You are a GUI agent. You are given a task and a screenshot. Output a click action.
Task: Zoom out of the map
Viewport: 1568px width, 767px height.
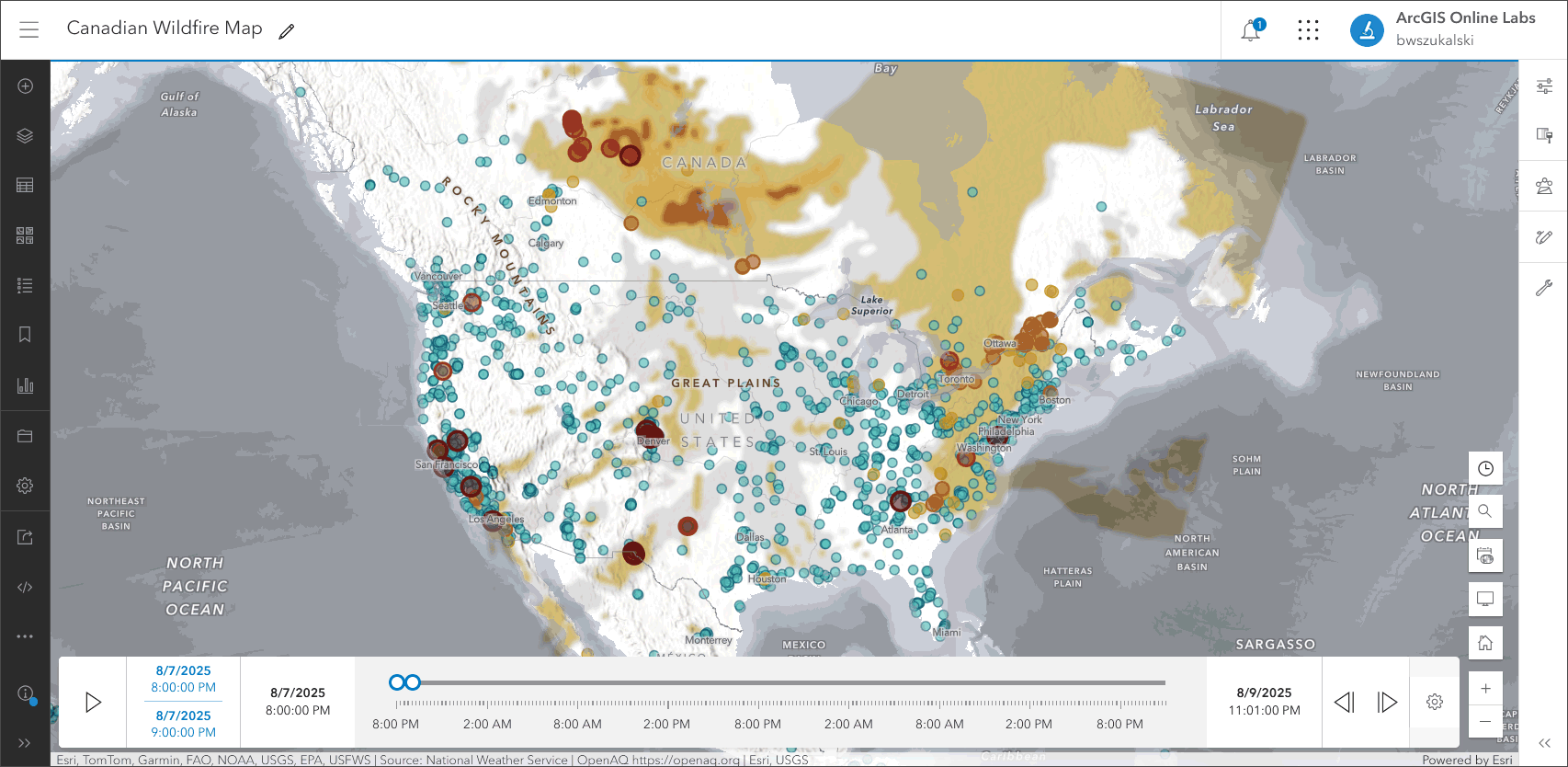click(1485, 722)
